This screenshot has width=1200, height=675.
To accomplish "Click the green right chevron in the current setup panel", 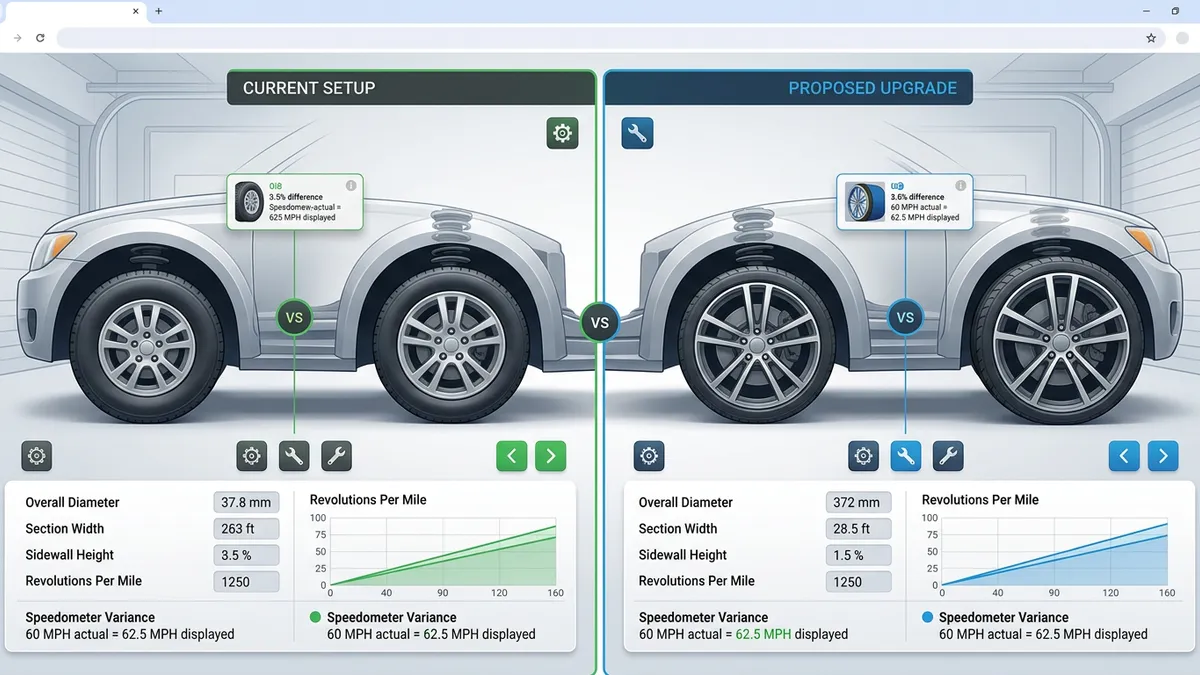I will point(551,455).
